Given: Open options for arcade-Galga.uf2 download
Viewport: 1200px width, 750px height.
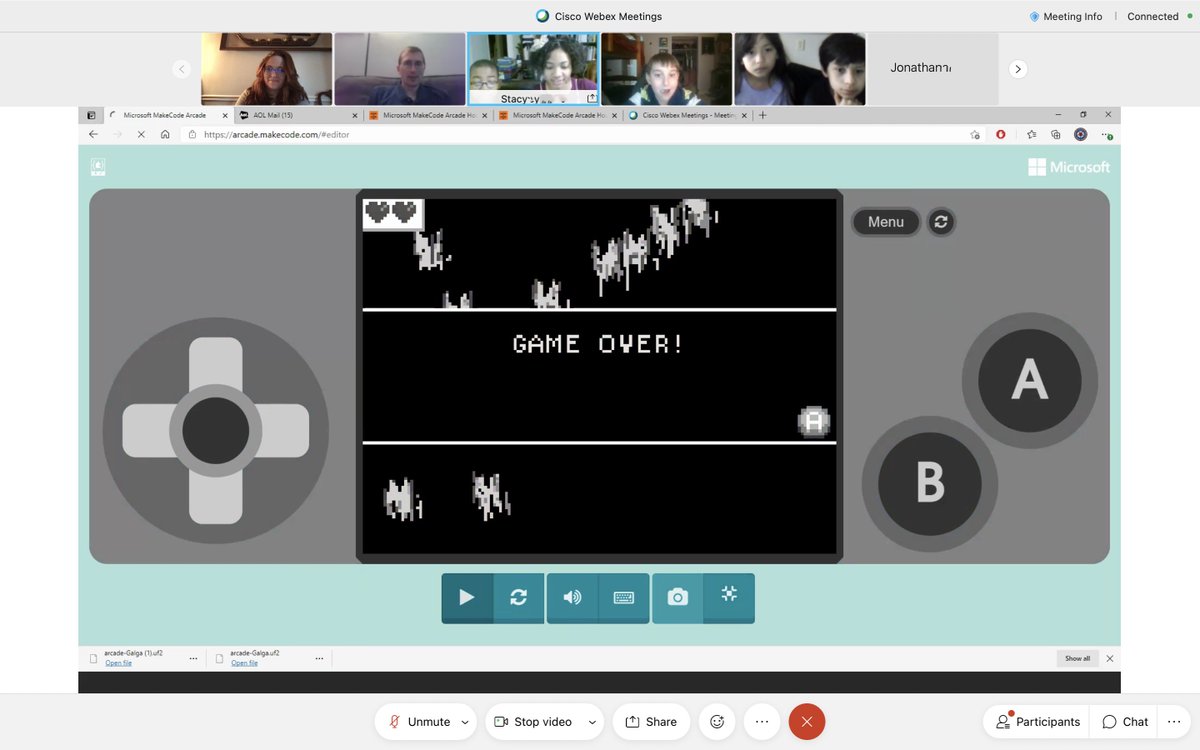Looking at the screenshot, I should coord(319,659).
